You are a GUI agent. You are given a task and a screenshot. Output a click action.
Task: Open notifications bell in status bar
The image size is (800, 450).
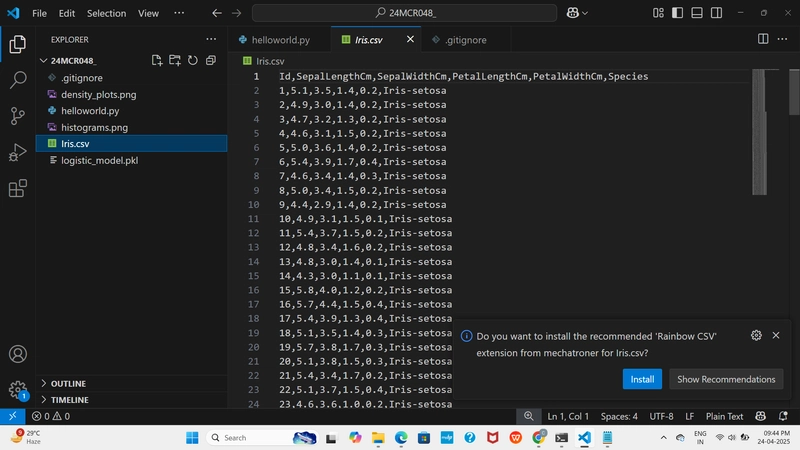(x=783, y=416)
